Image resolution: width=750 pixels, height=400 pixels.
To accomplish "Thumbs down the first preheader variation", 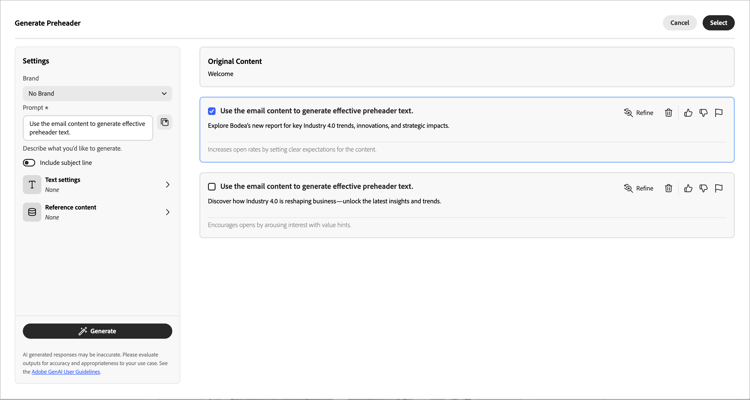I will pos(703,113).
